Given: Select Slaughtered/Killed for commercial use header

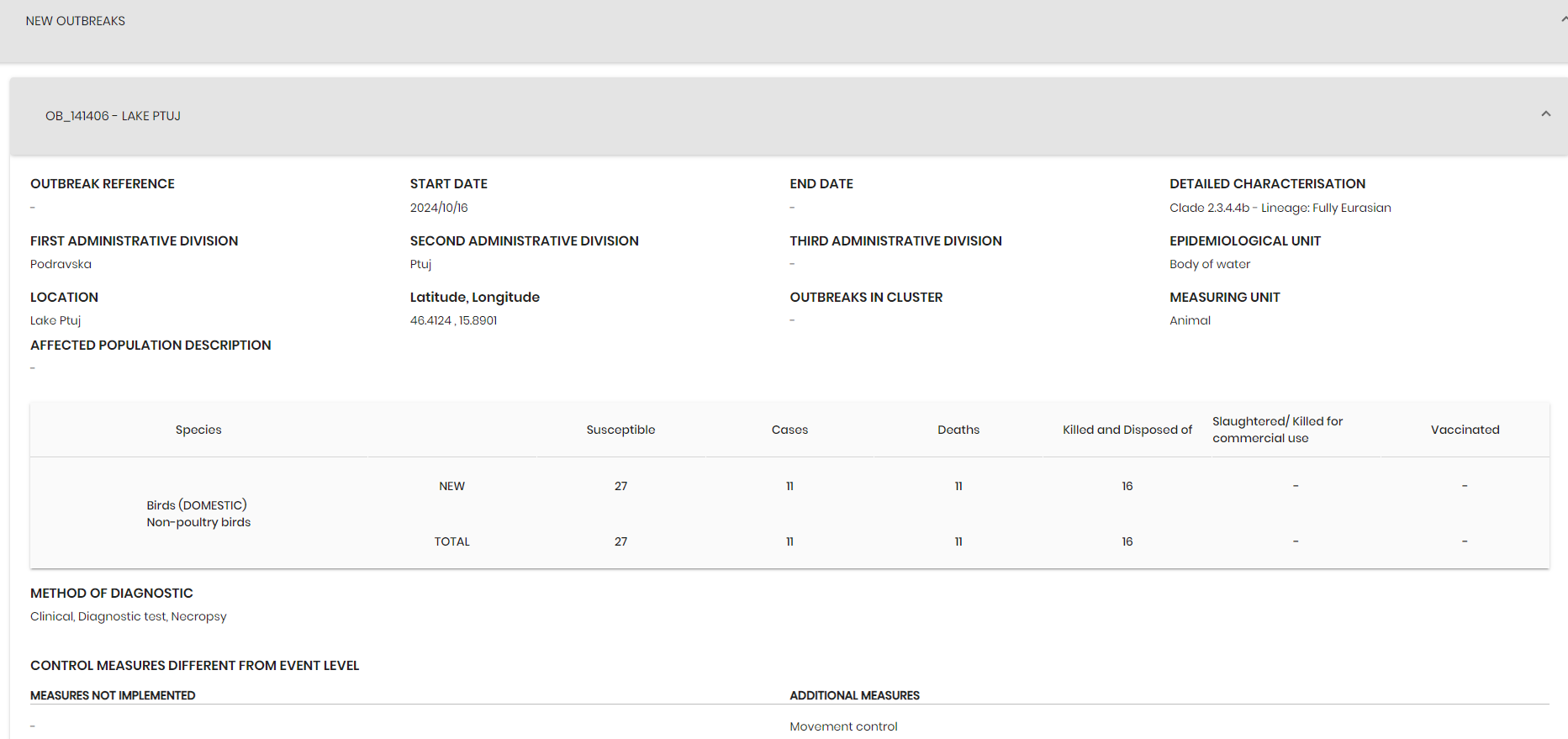Looking at the screenshot, I should [x=1277, y=430].
